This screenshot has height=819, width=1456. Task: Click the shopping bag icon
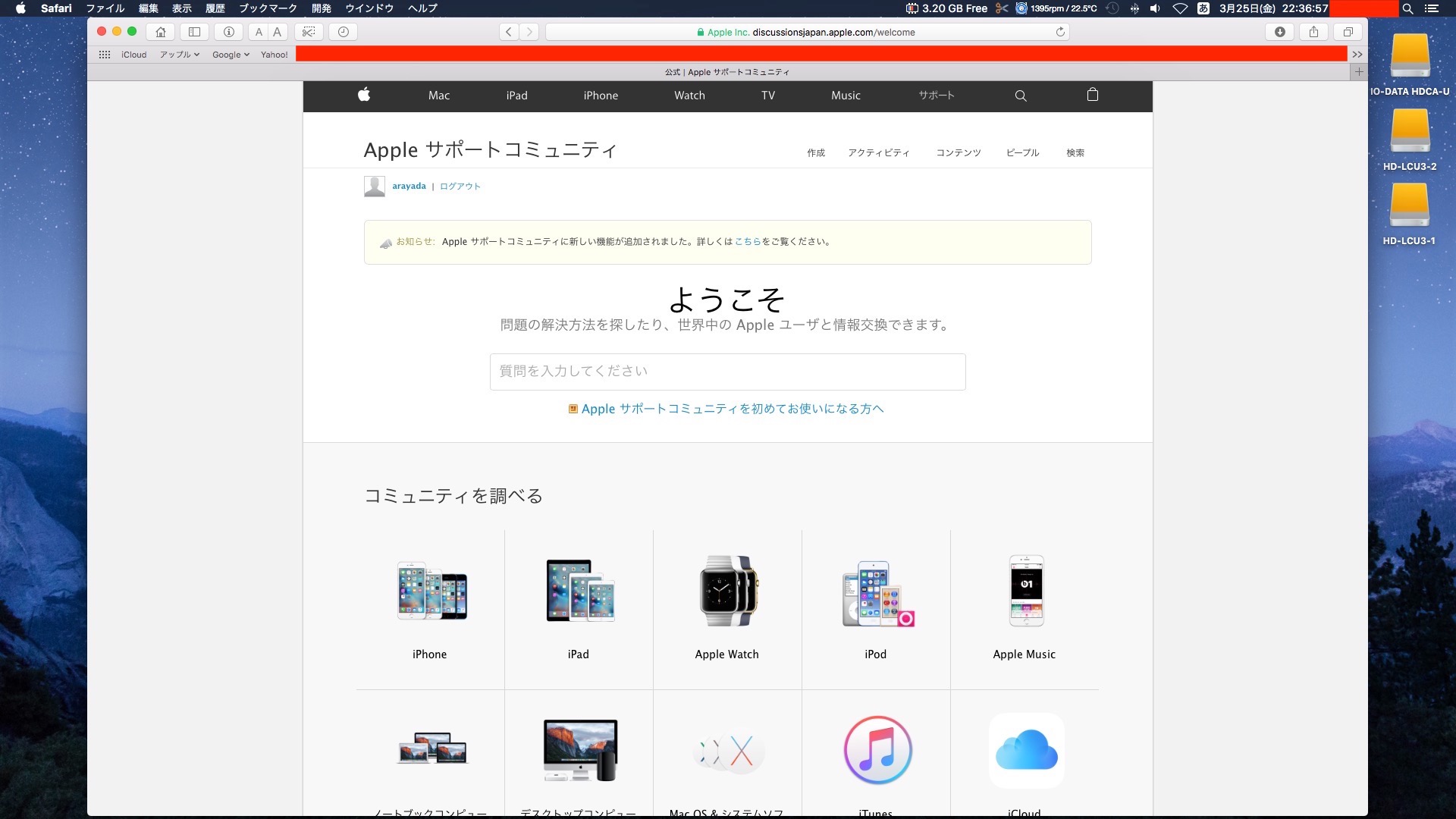[1092, 96]
